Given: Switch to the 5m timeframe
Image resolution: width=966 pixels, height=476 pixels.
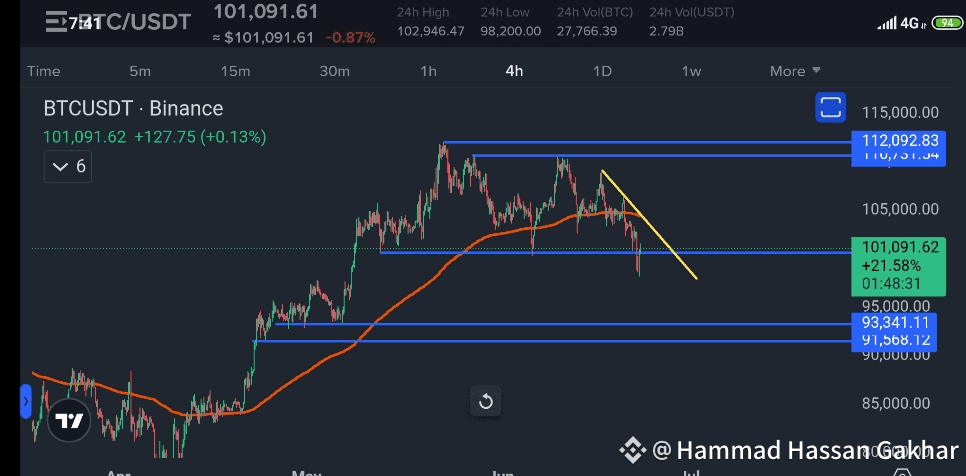Looking at the screenshot, I should 140,71.
